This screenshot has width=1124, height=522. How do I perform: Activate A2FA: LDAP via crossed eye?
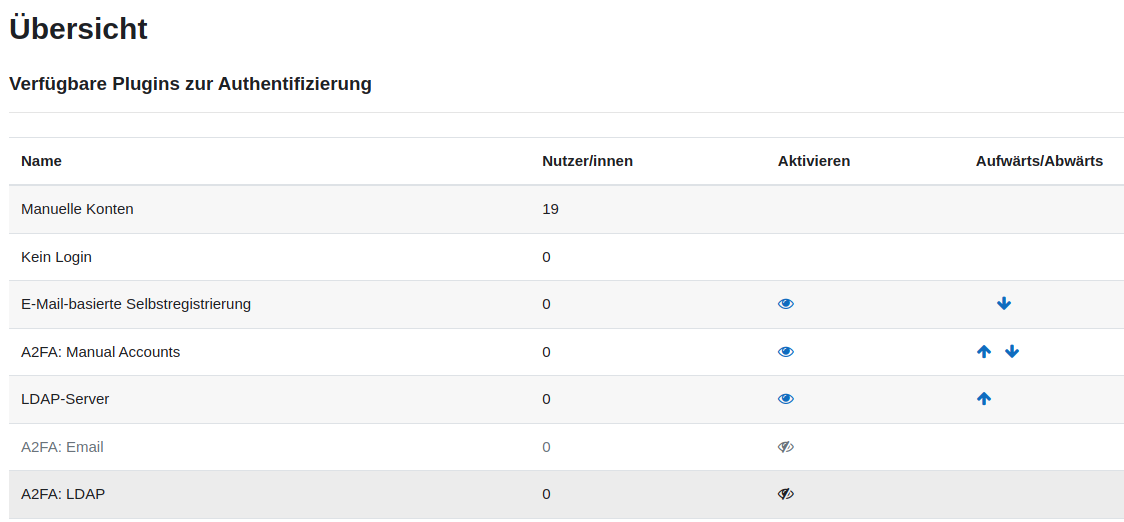(x=786, y=494)
